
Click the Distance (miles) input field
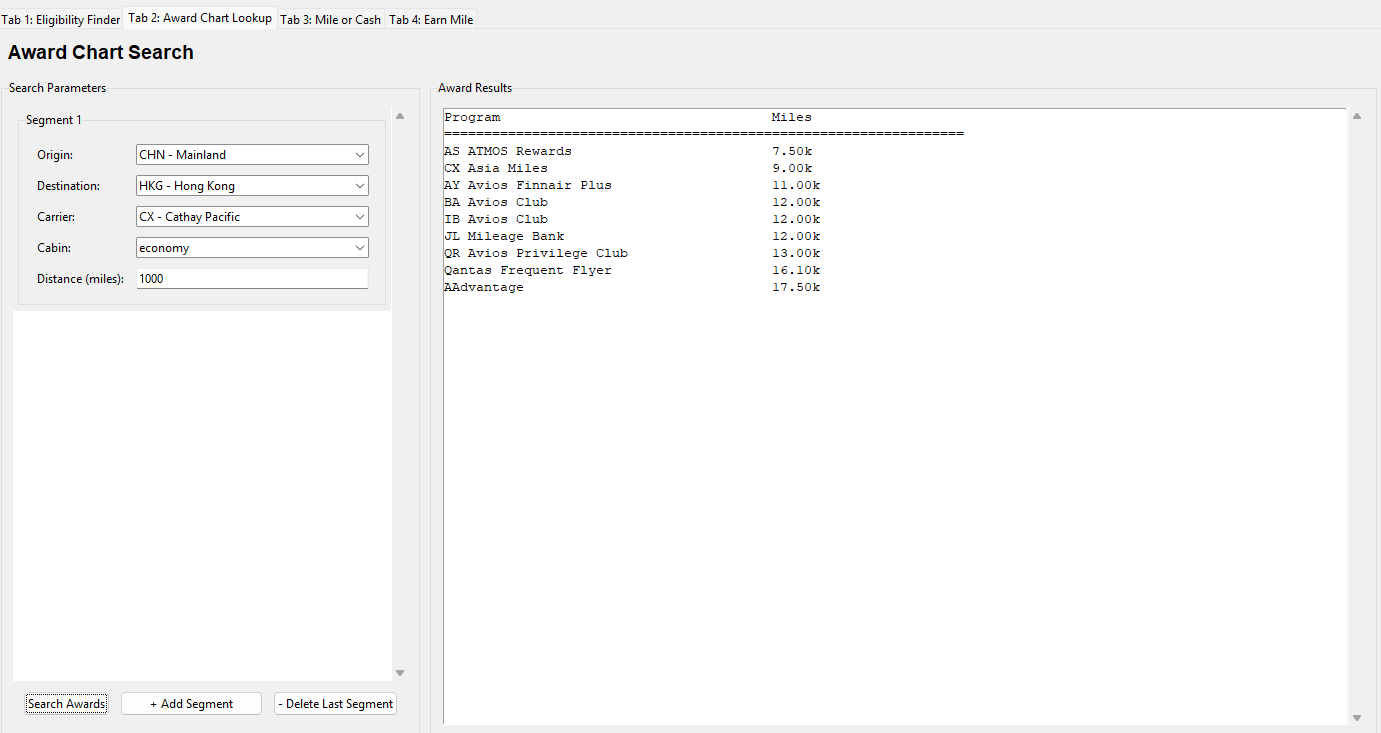[x=252, y=279]
